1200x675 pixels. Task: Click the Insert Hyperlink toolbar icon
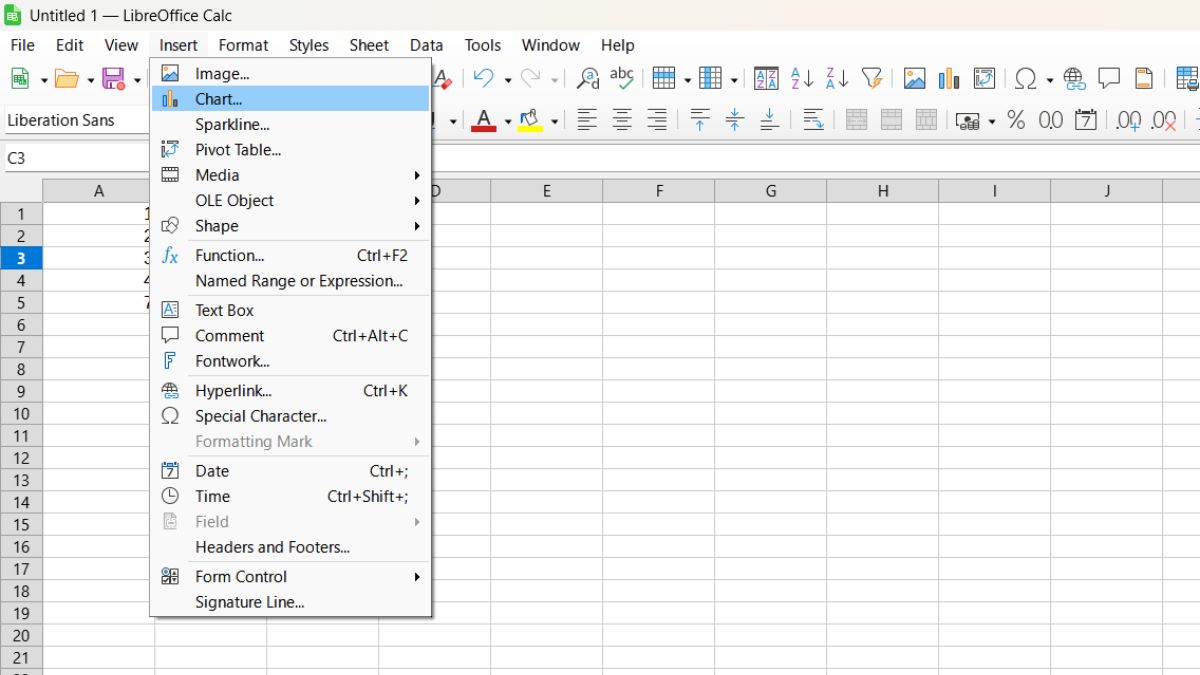point(1074,78)
